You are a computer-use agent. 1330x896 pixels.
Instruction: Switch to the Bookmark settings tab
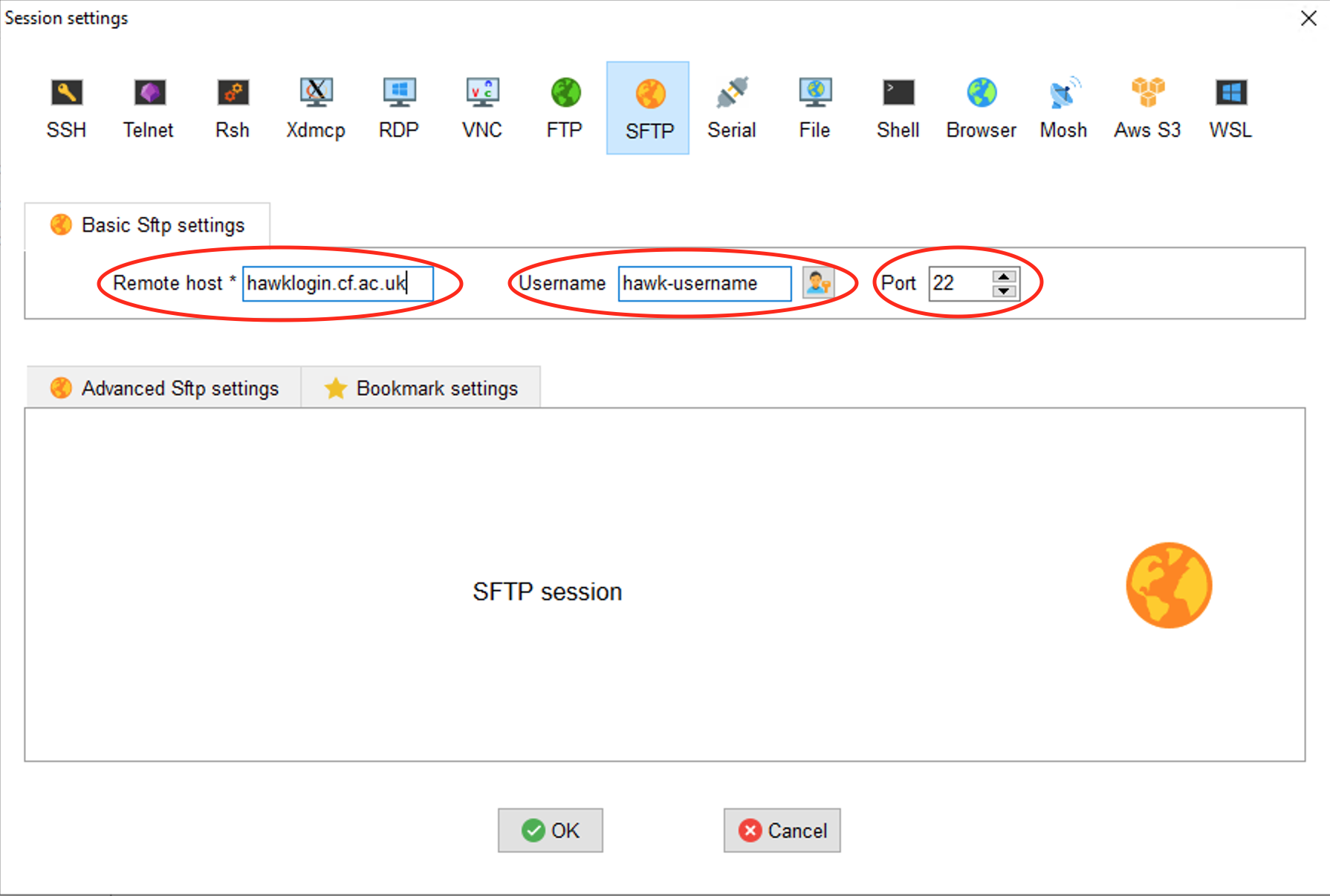pos(421,388)
